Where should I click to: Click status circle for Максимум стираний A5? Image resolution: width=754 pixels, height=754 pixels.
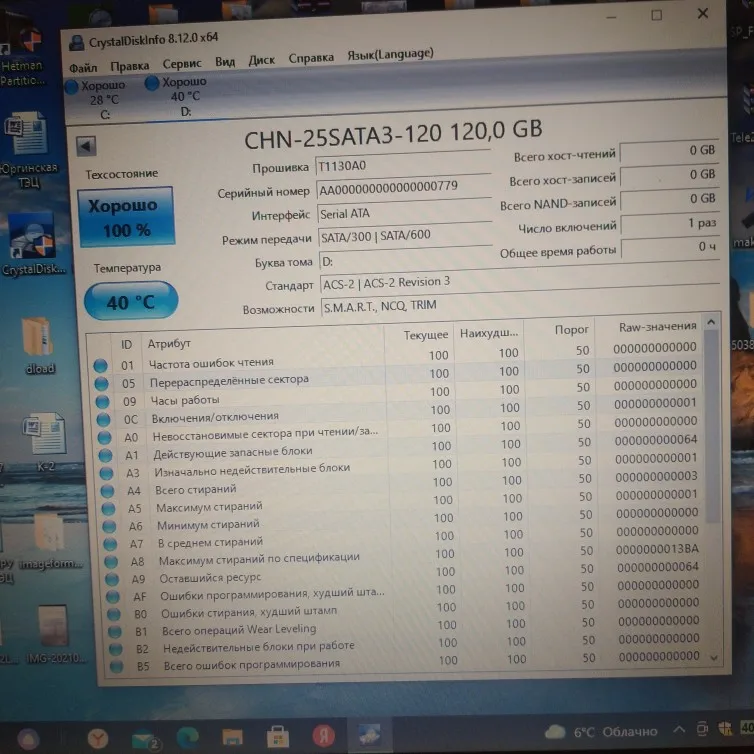coord(108,509)
